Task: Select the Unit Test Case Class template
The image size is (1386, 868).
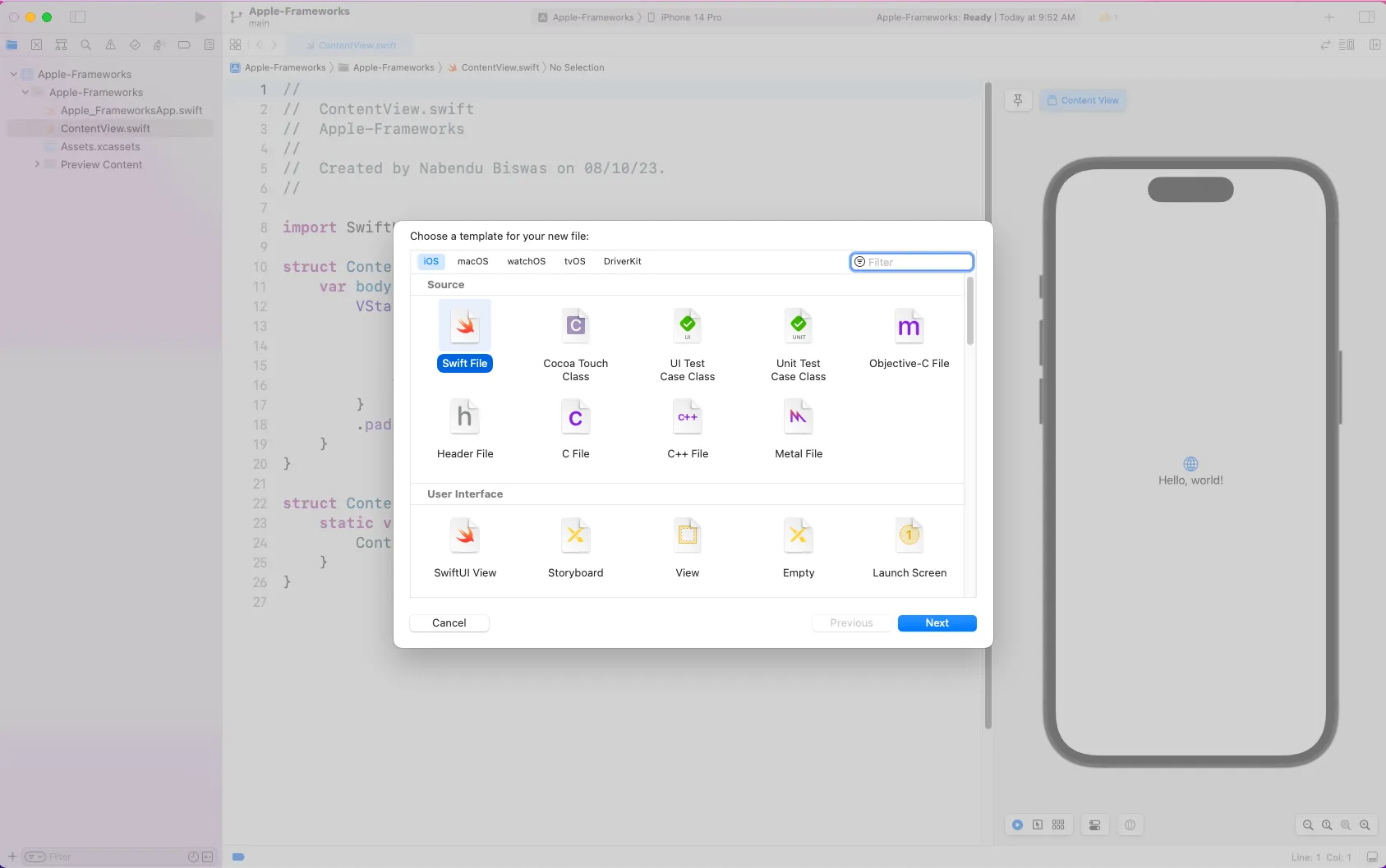Action: pos(799,345)
